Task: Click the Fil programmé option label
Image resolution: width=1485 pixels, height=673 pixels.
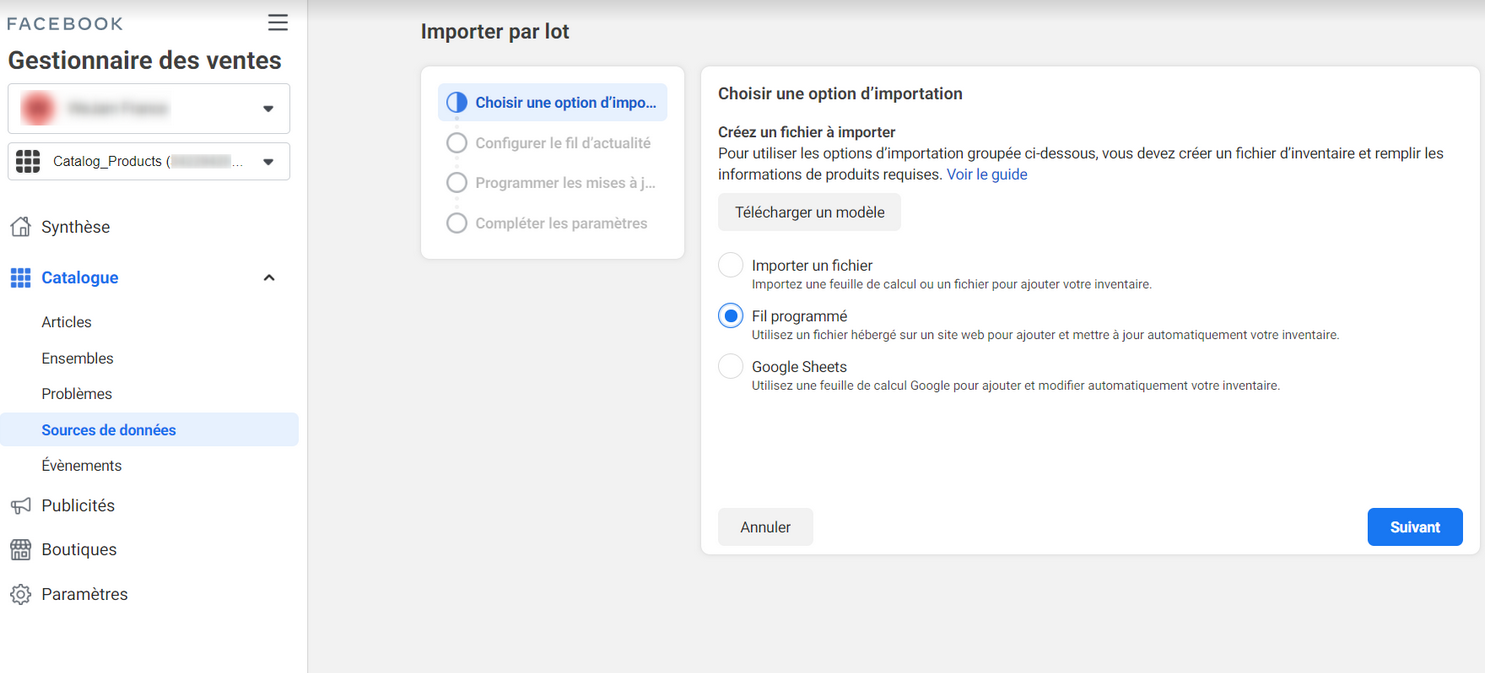Action: [799, 316]
